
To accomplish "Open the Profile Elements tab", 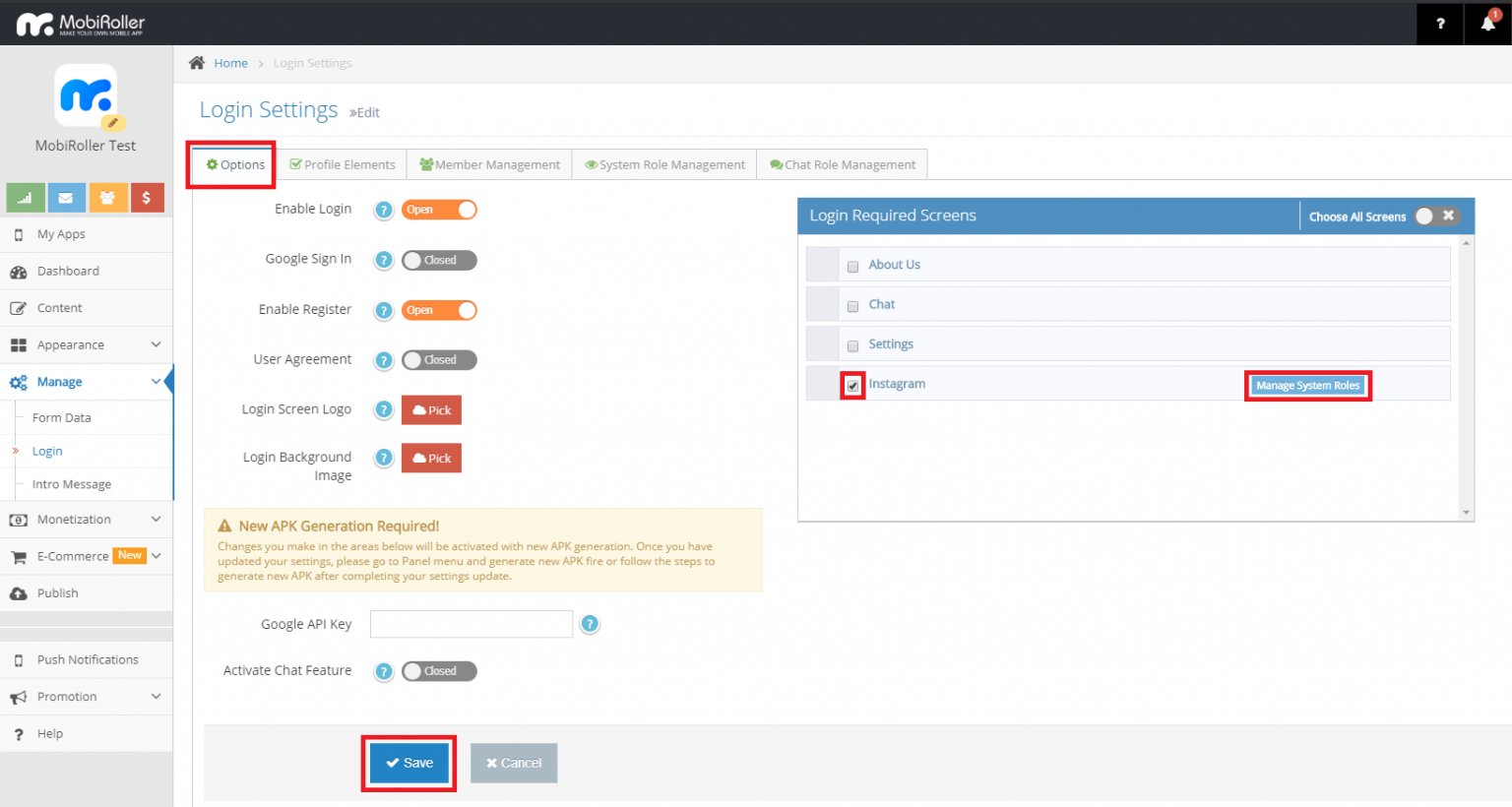I will 343,164.
